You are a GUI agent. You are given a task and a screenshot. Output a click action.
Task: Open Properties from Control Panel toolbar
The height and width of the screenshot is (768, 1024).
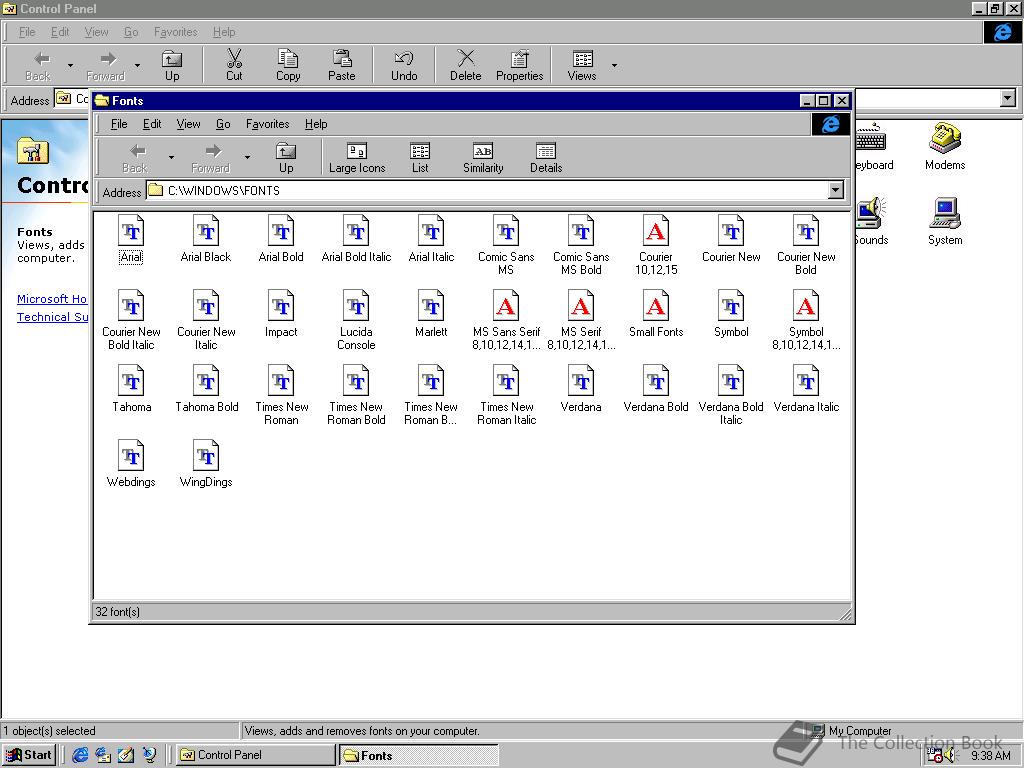[x=519, y=65]
